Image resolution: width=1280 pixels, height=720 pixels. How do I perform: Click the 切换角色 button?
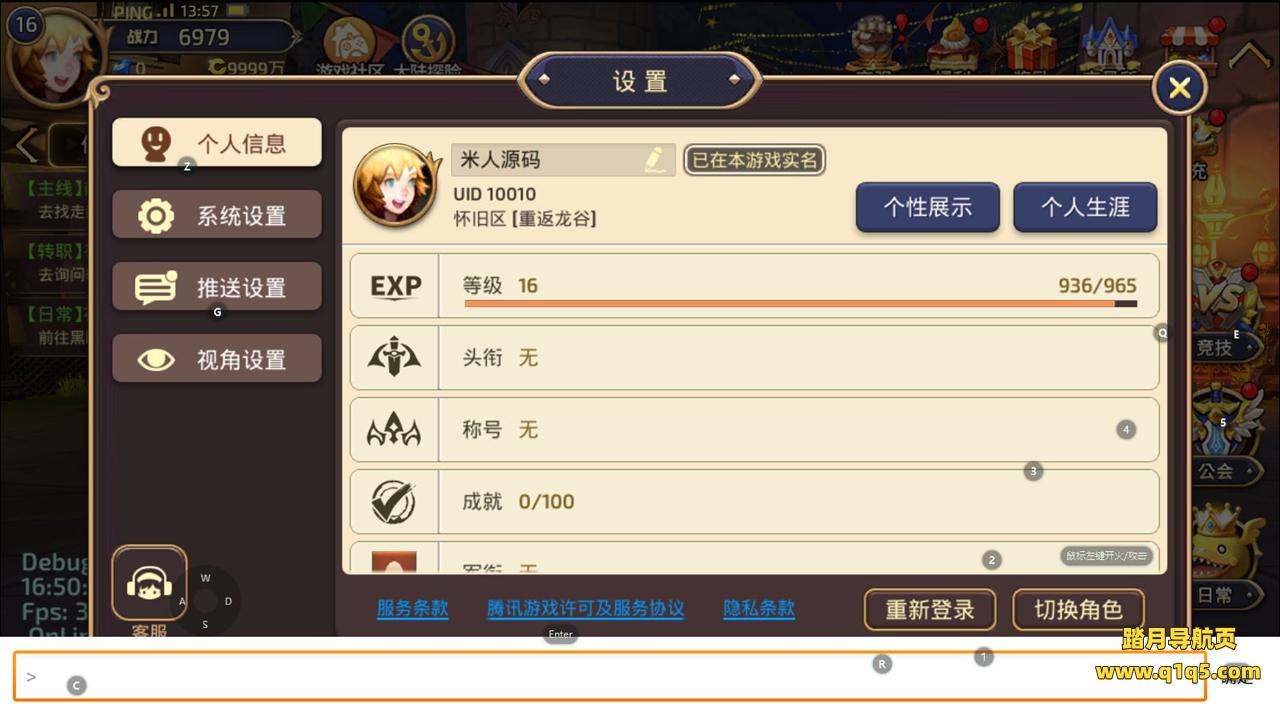[x=1078, y=609]
